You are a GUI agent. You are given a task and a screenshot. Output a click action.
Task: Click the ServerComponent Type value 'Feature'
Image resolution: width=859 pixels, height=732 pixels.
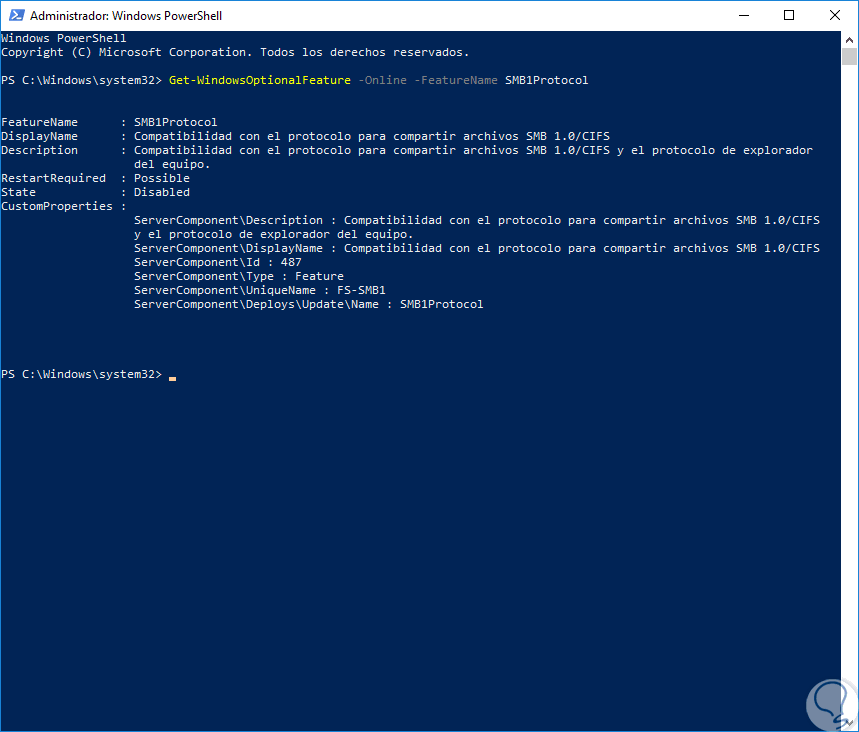coord(319,276)
